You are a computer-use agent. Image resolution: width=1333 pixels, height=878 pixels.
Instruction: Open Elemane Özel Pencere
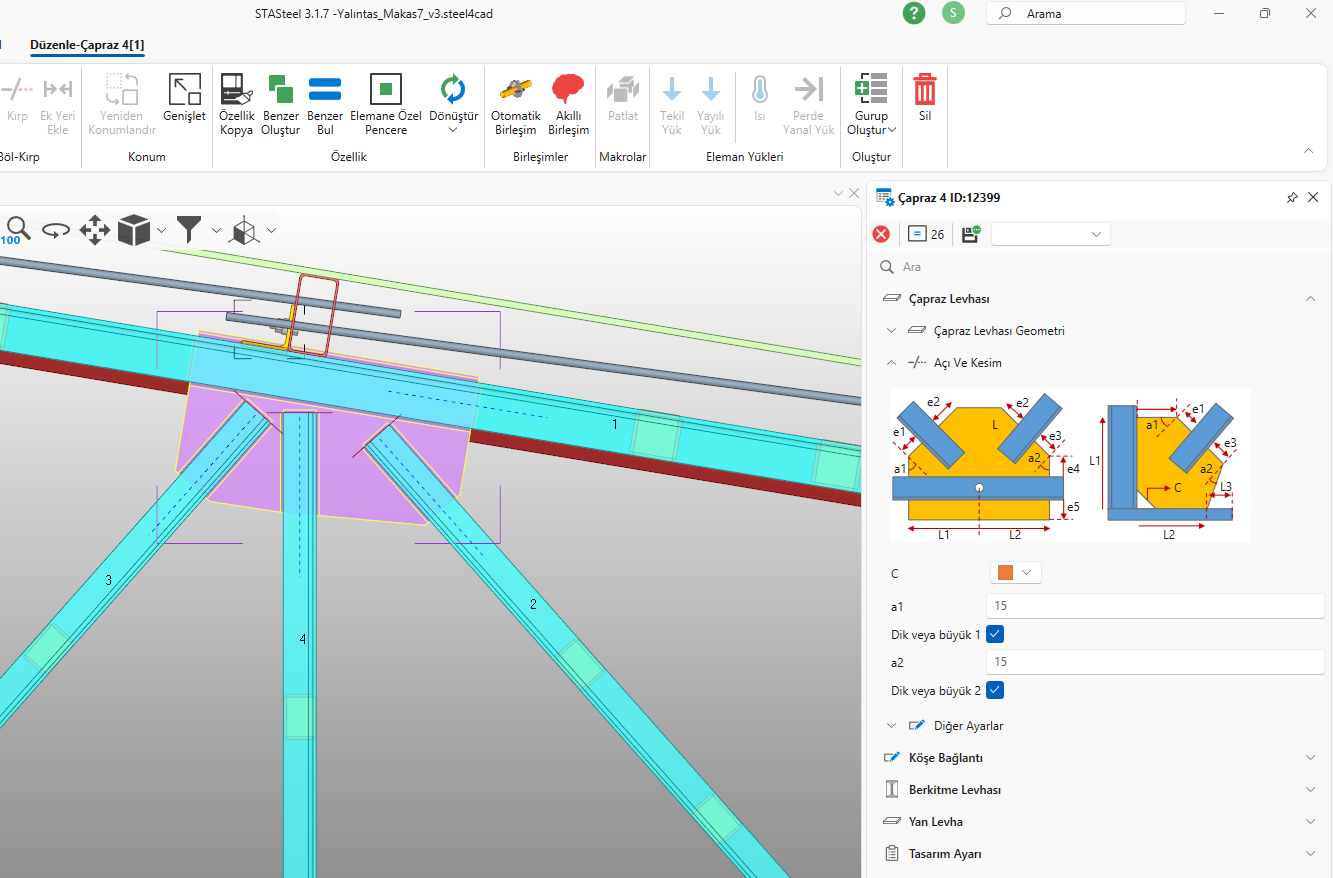pos(385,90)
